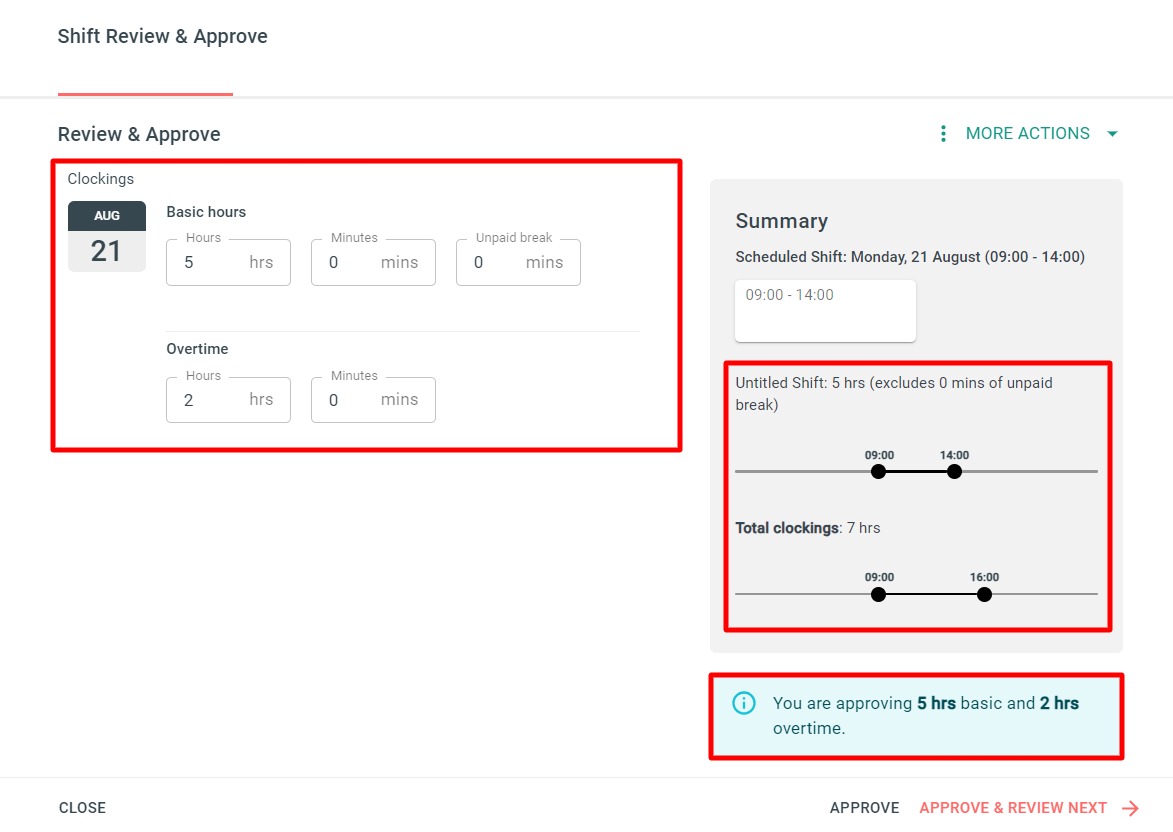
Task: Click the Total clockings 16:00 end marker
Action: [984, 594]
